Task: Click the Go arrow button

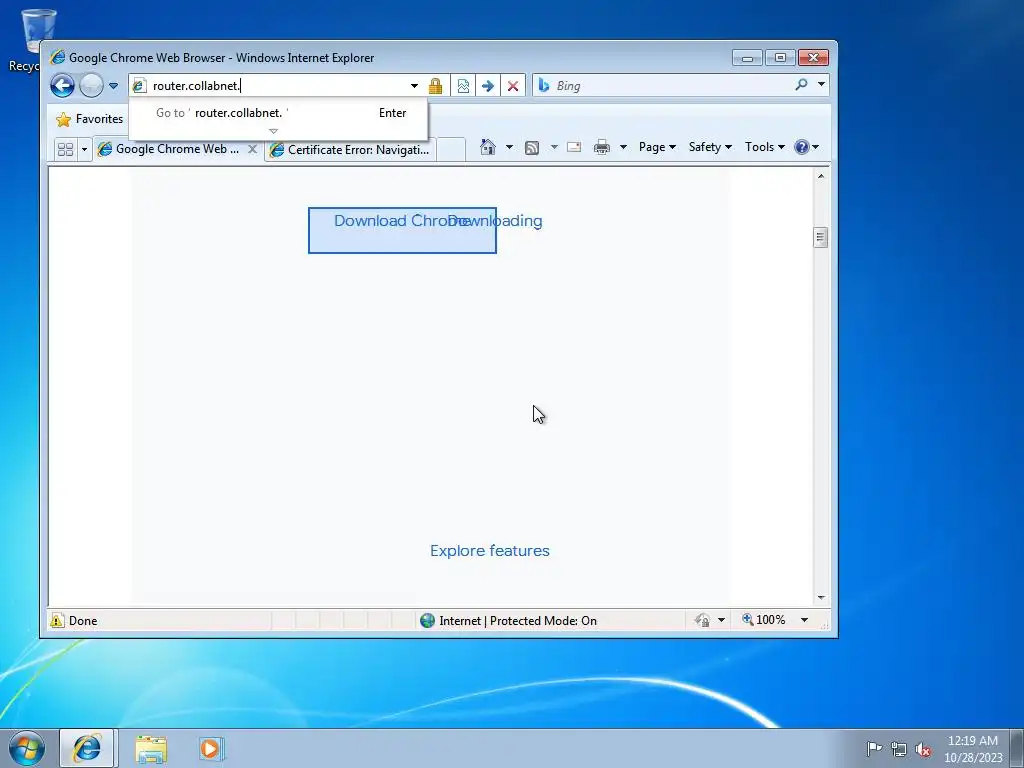Action: (488, 86)
